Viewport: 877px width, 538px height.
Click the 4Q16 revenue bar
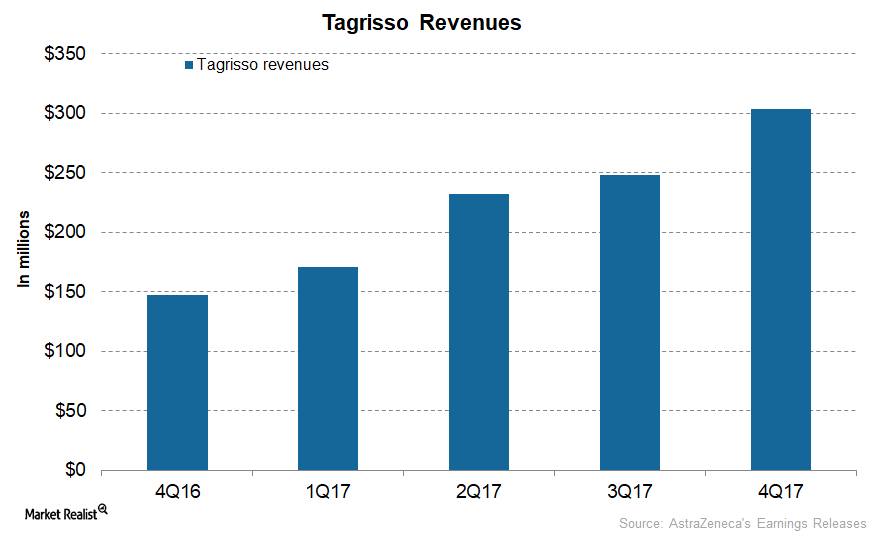177,383
